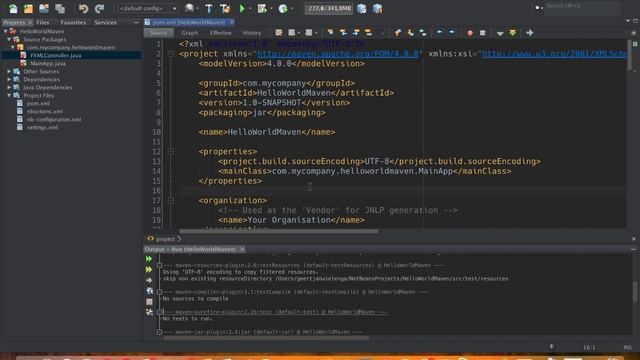
Task: Close the pom.xml editor tab
Action: click(x=232, y=22)
